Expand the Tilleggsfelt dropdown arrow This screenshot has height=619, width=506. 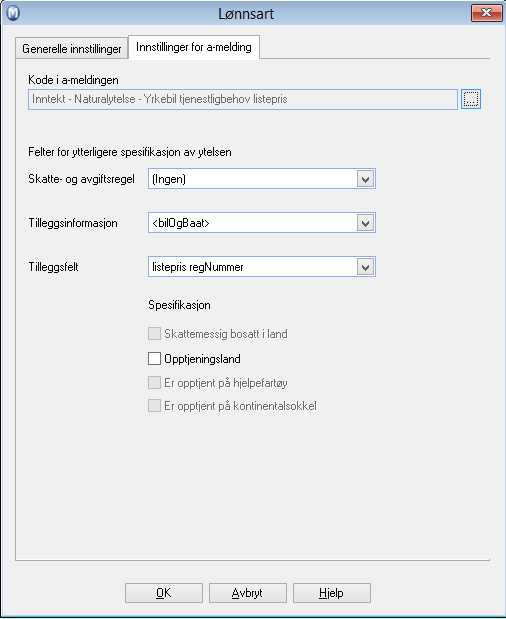365,267
